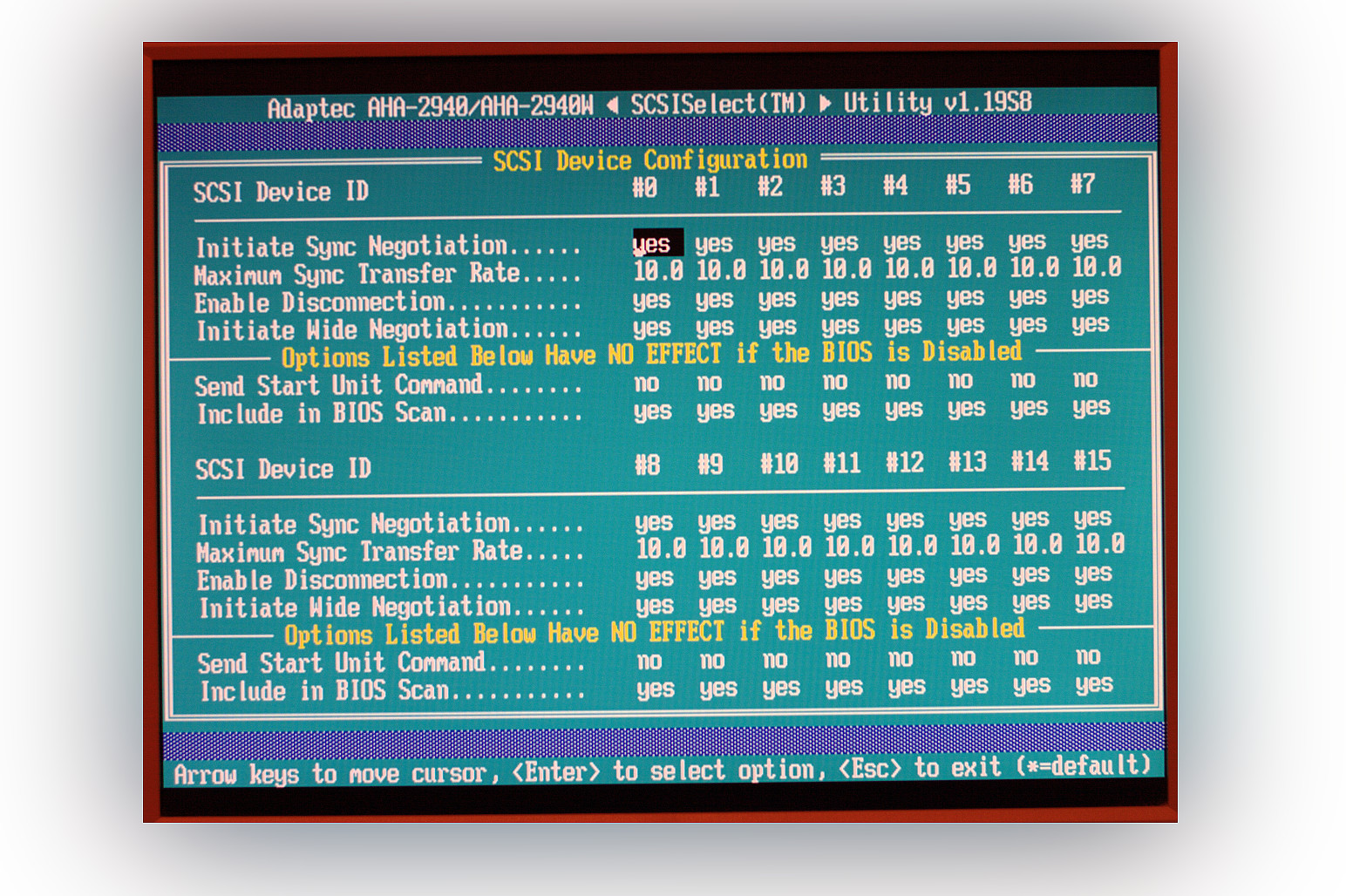
Task: Click the #4 device ID column header
Action: (895, 186)
